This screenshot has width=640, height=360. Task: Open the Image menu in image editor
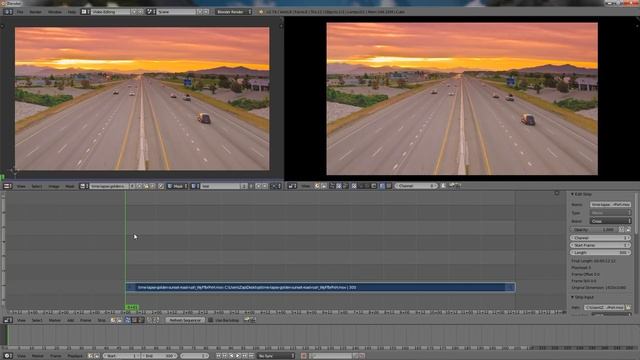coord(54,186)
